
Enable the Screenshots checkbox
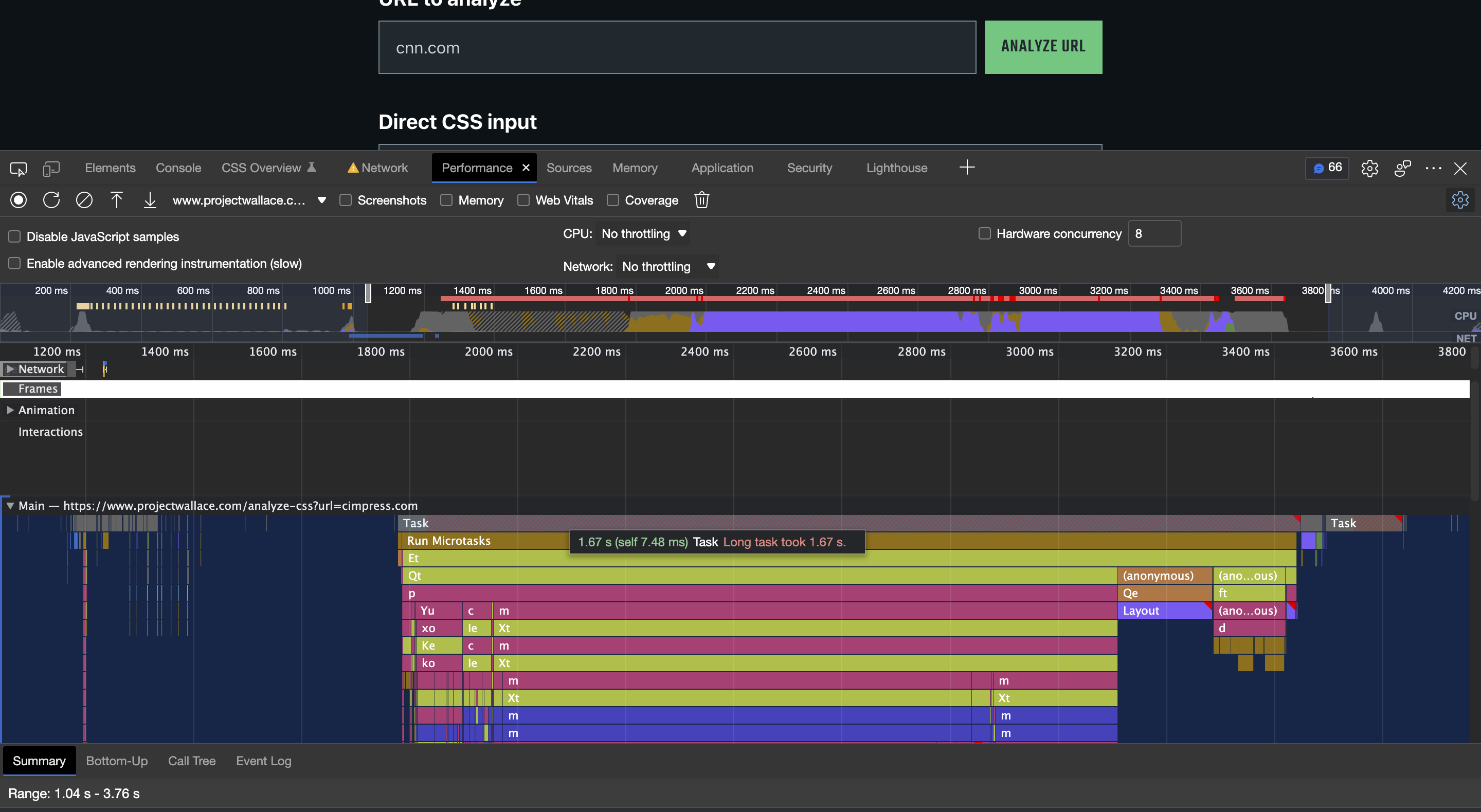point(346,200)
